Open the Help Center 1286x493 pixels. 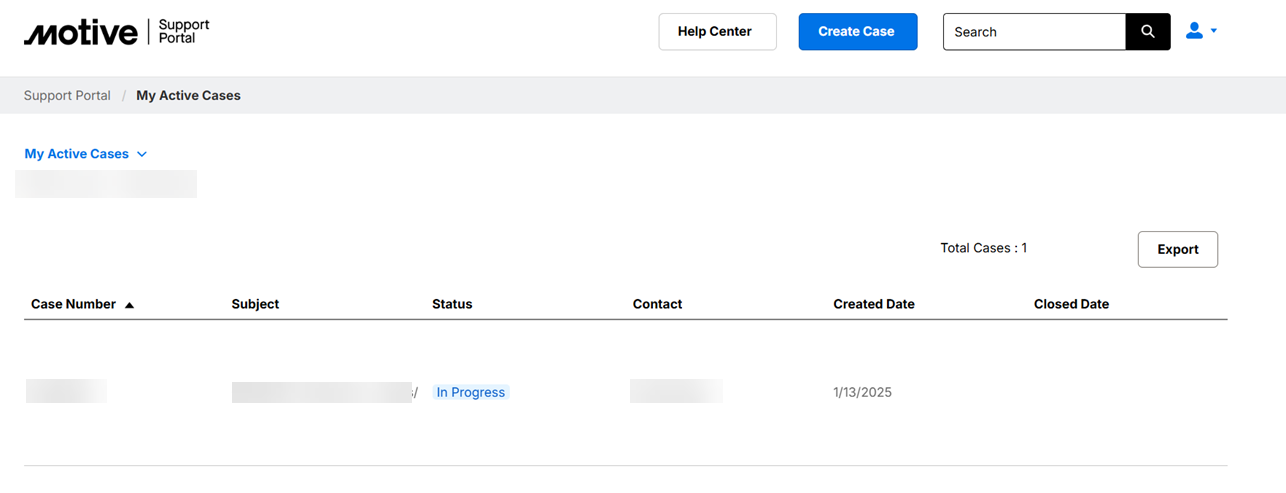tap(716, 32)
